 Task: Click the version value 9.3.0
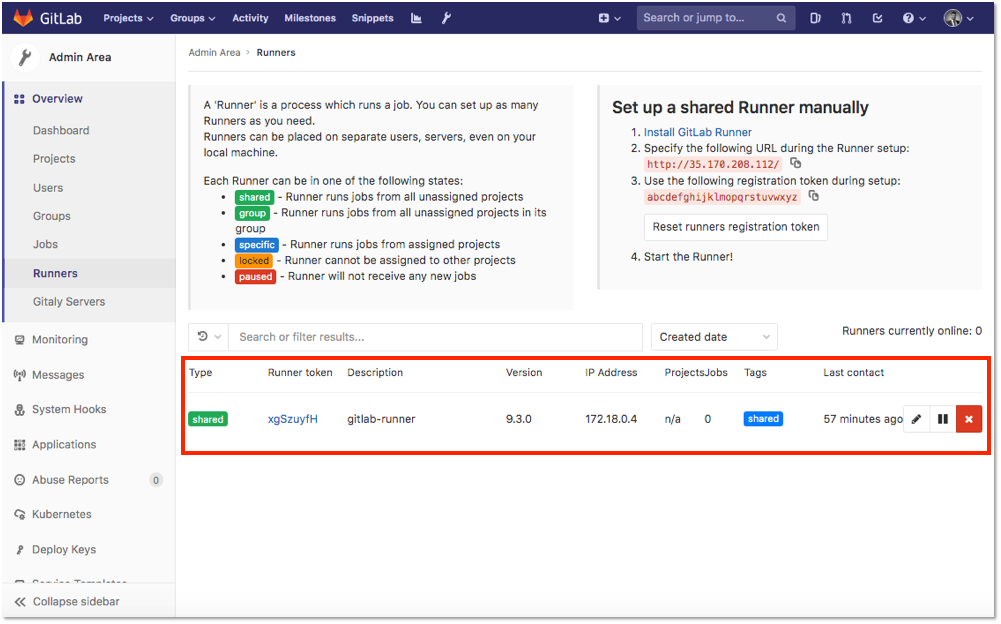click(x=519, y=419)
